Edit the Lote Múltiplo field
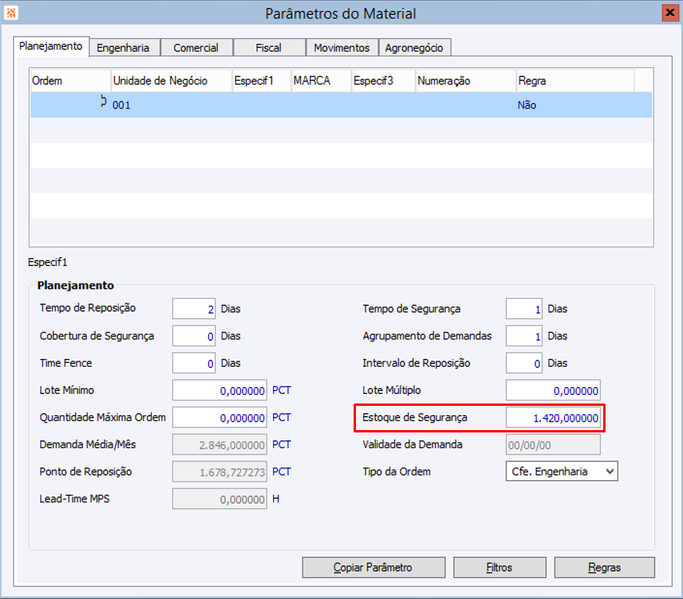 point(553,390)
